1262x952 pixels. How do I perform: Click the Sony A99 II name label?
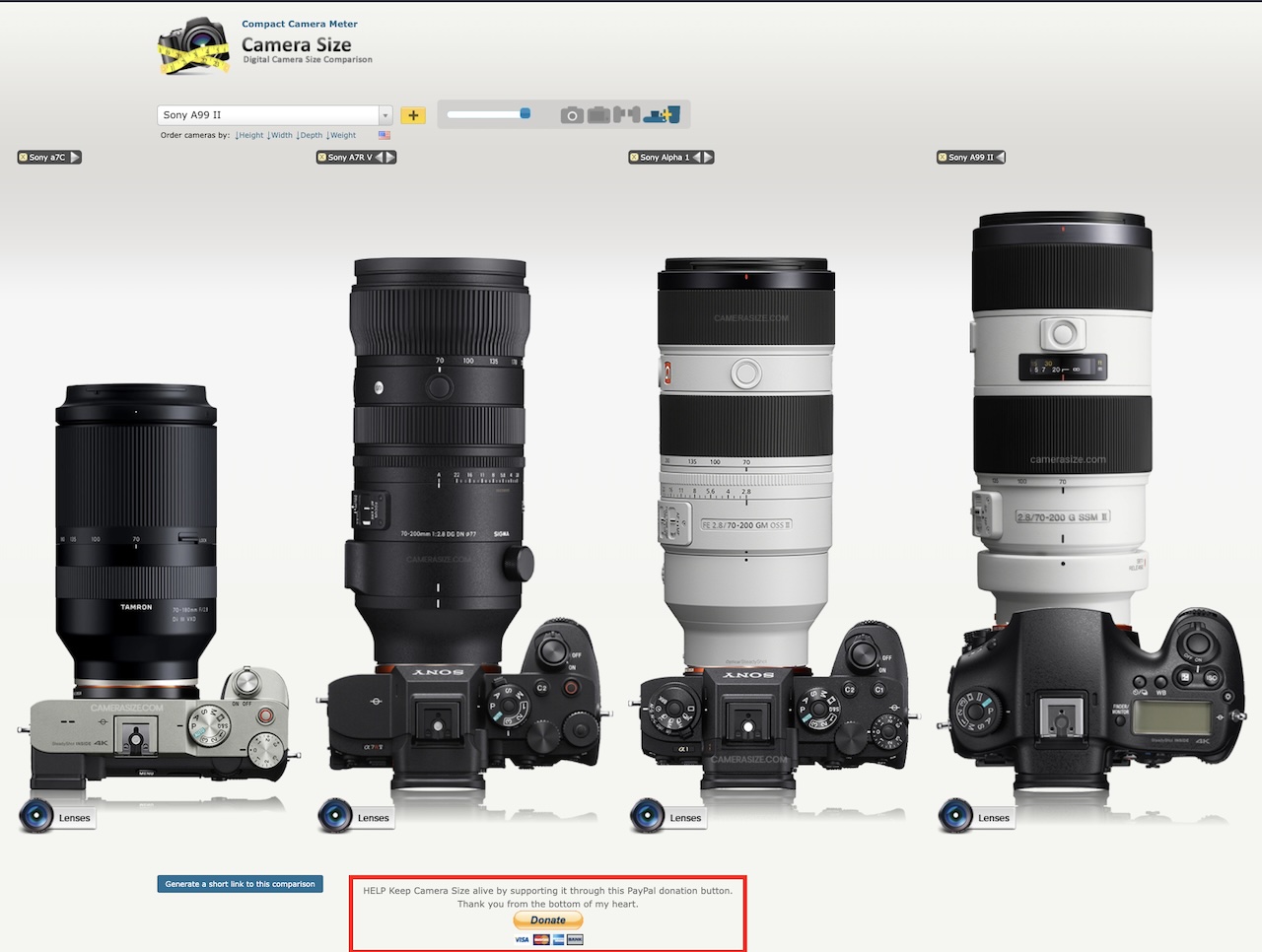tap(971, 157)
